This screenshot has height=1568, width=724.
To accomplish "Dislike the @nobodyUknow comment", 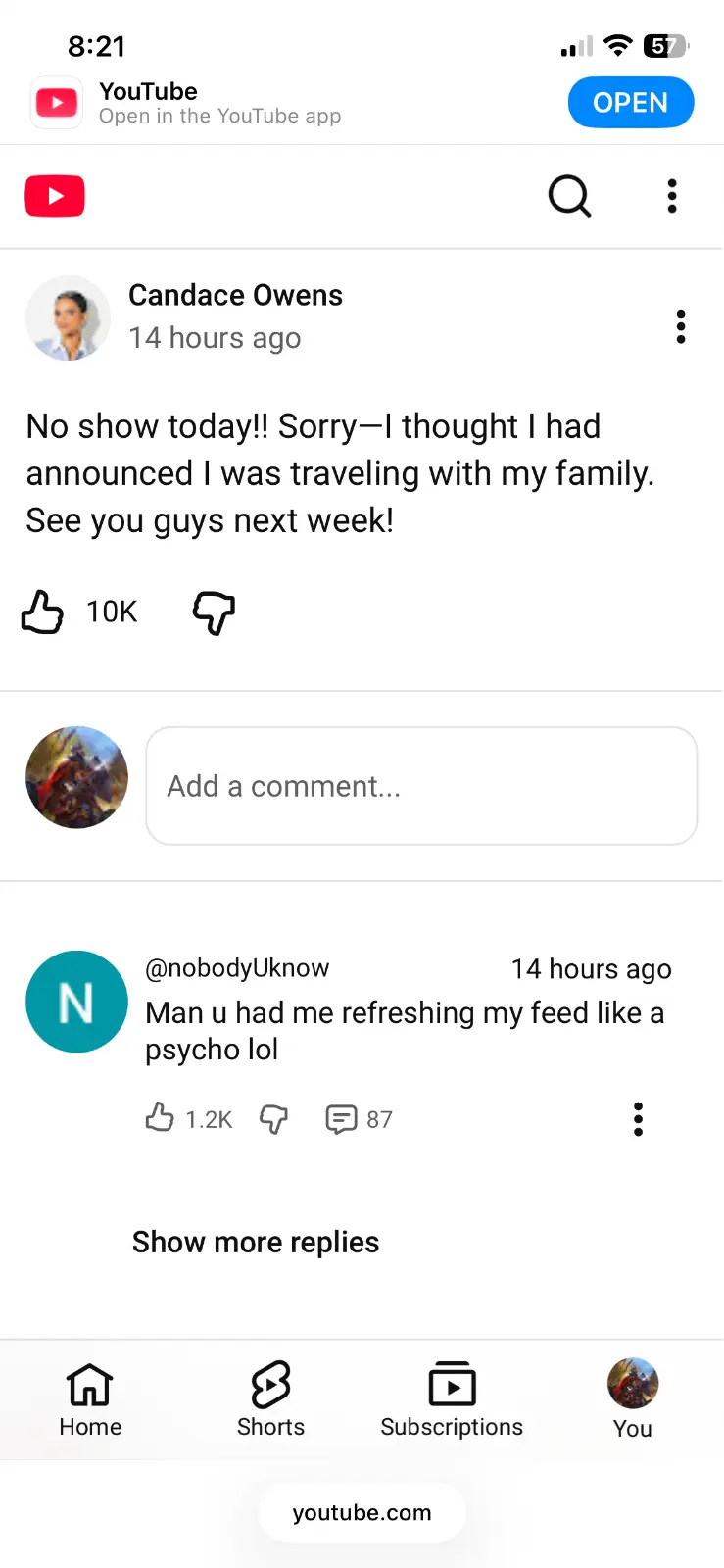I will (273, 1118).
